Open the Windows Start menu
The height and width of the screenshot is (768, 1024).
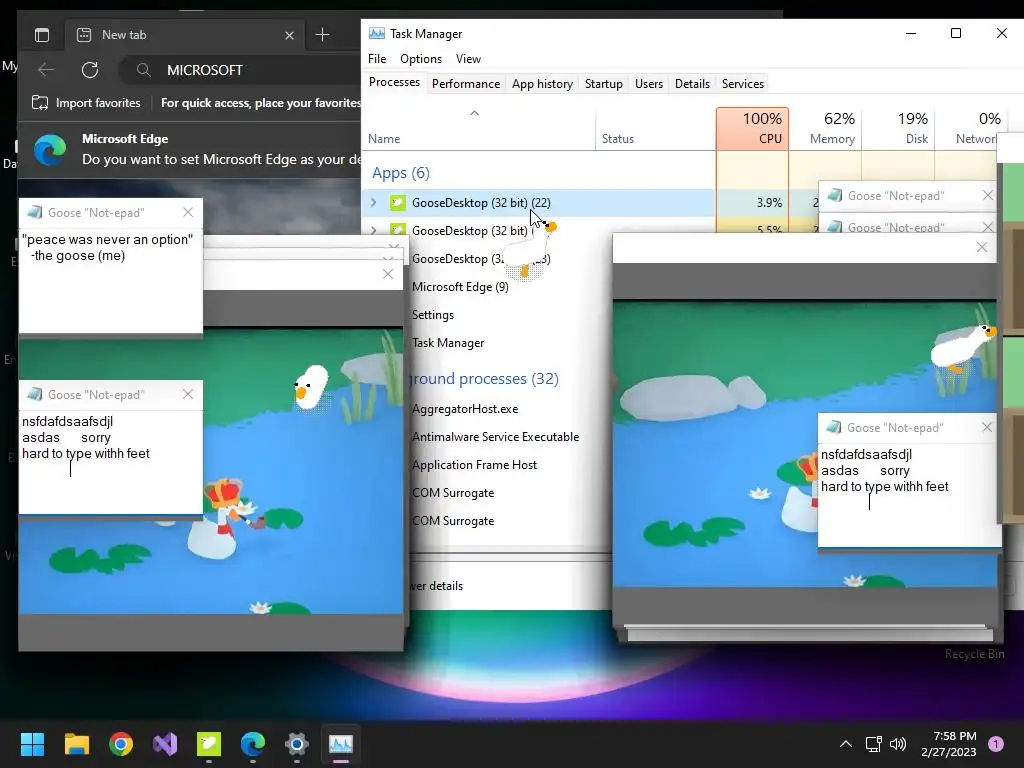coord(32,744)
